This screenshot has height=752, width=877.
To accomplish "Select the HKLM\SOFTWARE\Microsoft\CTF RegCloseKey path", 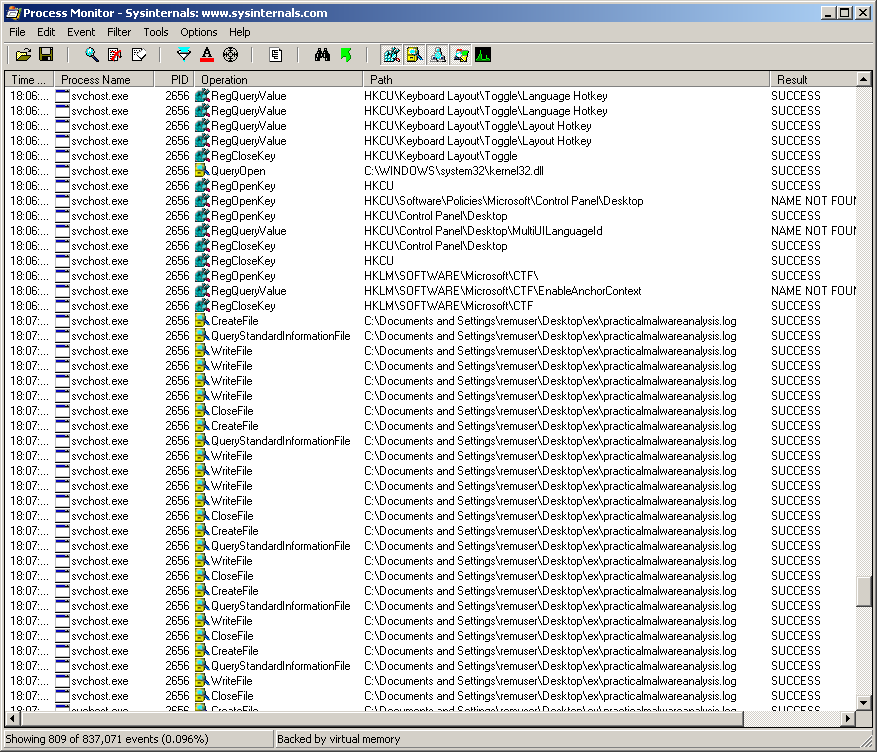I will click(449, 306).
